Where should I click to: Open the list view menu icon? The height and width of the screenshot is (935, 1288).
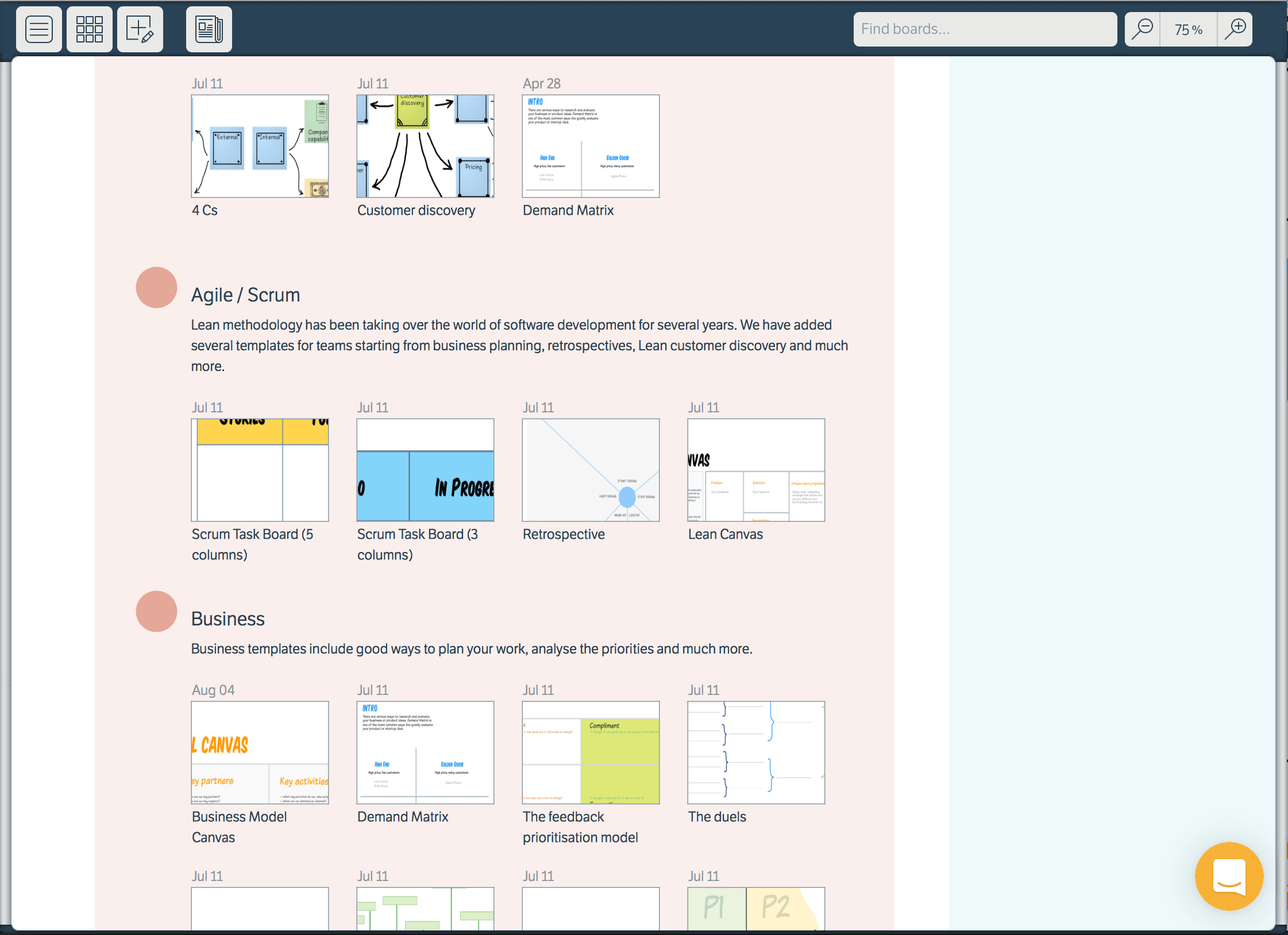(x=39, y=29)
